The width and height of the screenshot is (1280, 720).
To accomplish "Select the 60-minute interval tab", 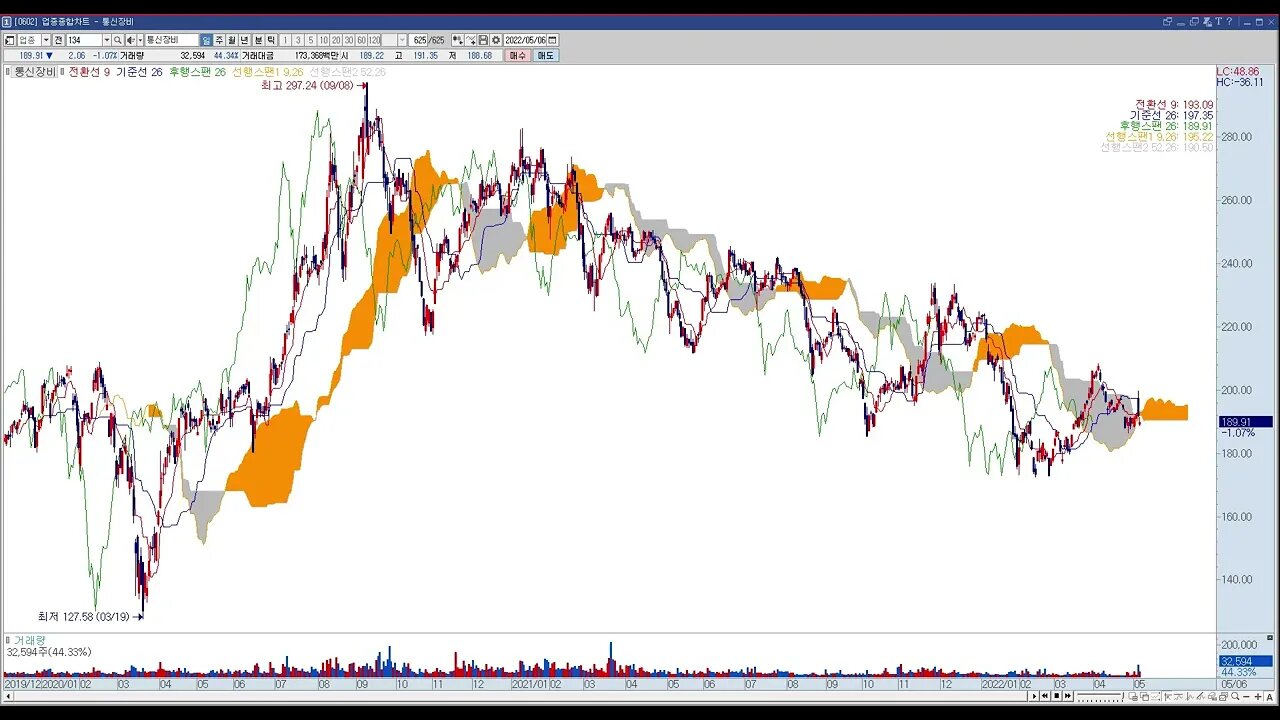I will pos(361,40).
